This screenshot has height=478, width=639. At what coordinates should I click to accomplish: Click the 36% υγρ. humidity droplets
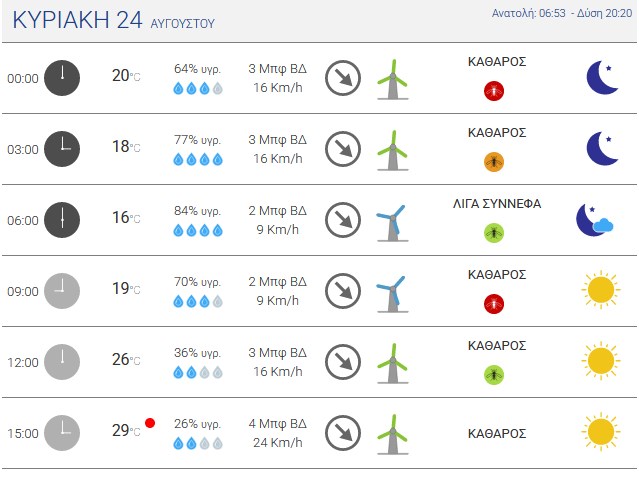(198, 372)
